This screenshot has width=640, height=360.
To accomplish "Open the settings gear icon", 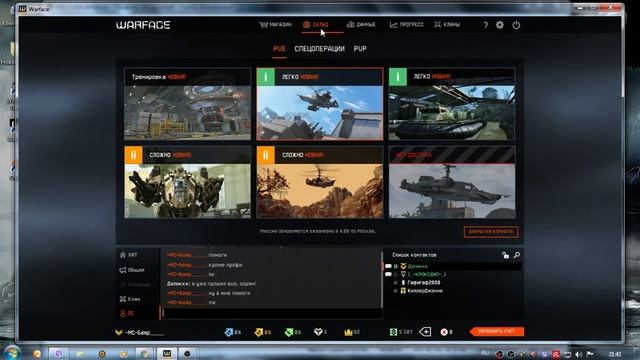I will 500,25.
